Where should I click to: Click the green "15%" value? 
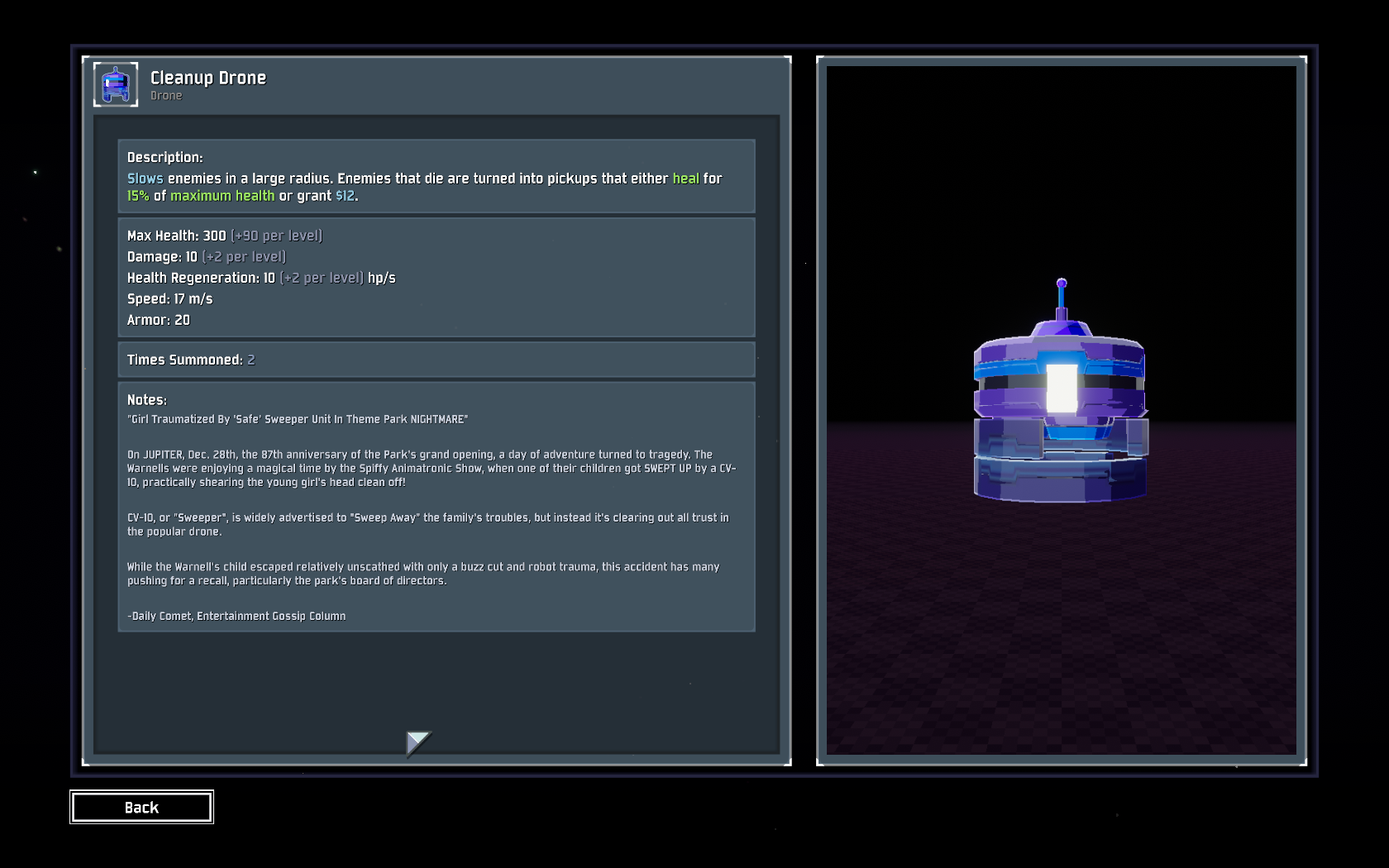tap(138, 196)
